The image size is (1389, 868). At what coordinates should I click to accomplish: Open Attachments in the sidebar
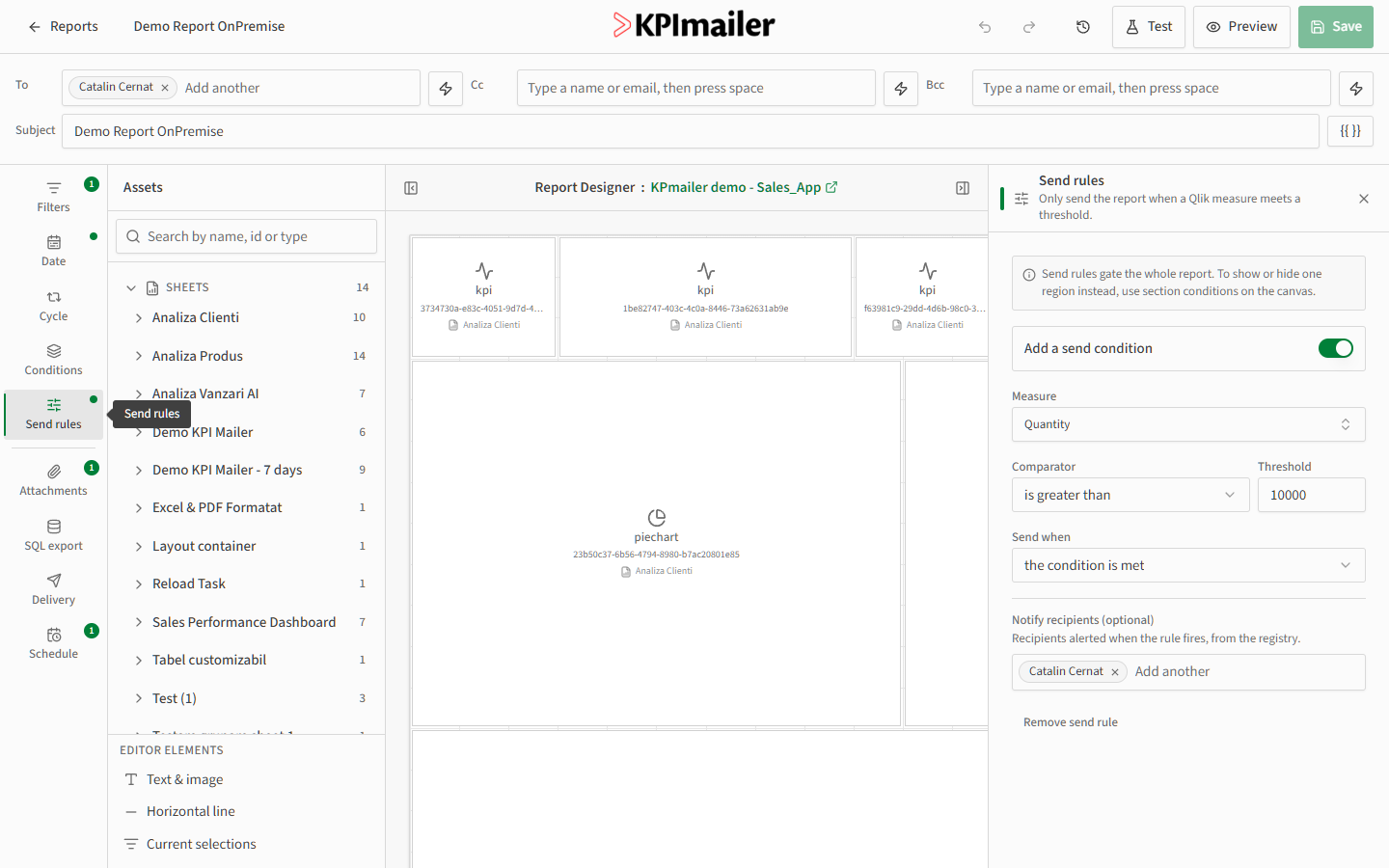point(54,480)
